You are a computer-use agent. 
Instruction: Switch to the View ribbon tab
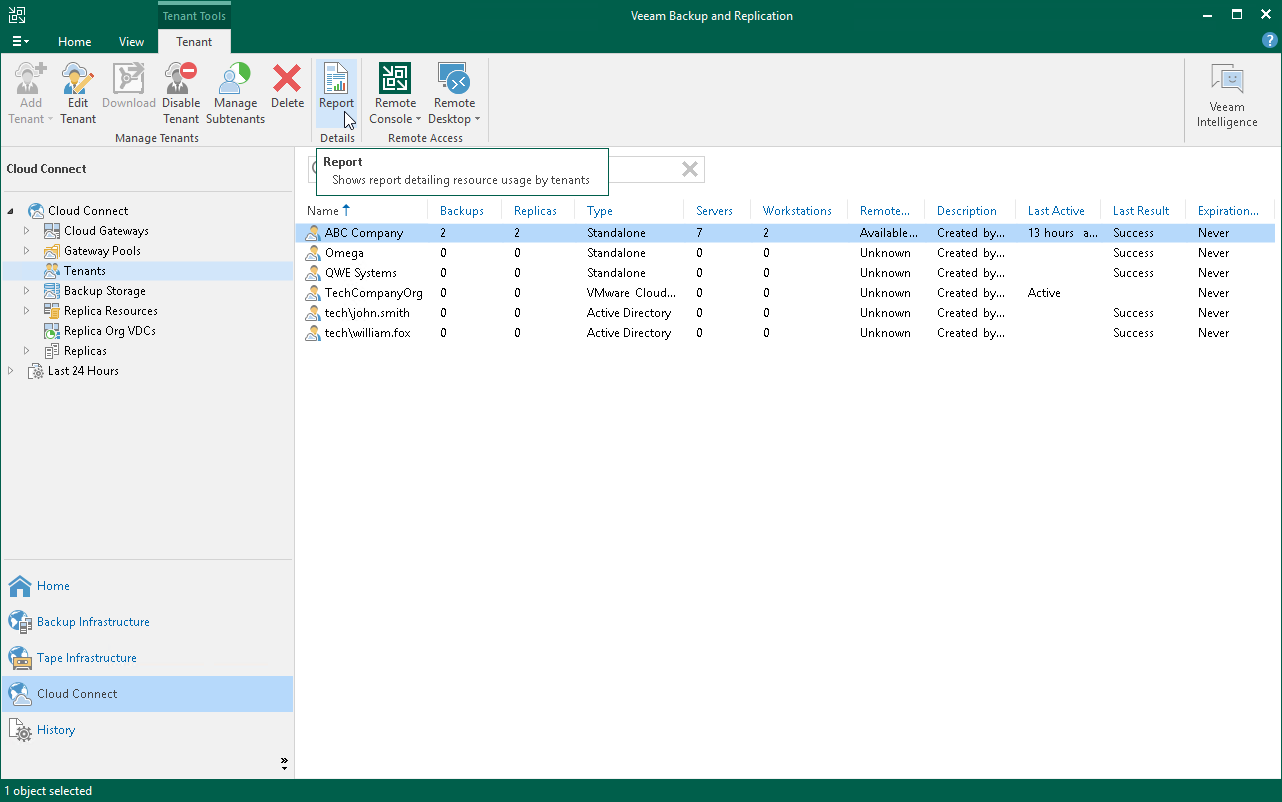(131, 42)
